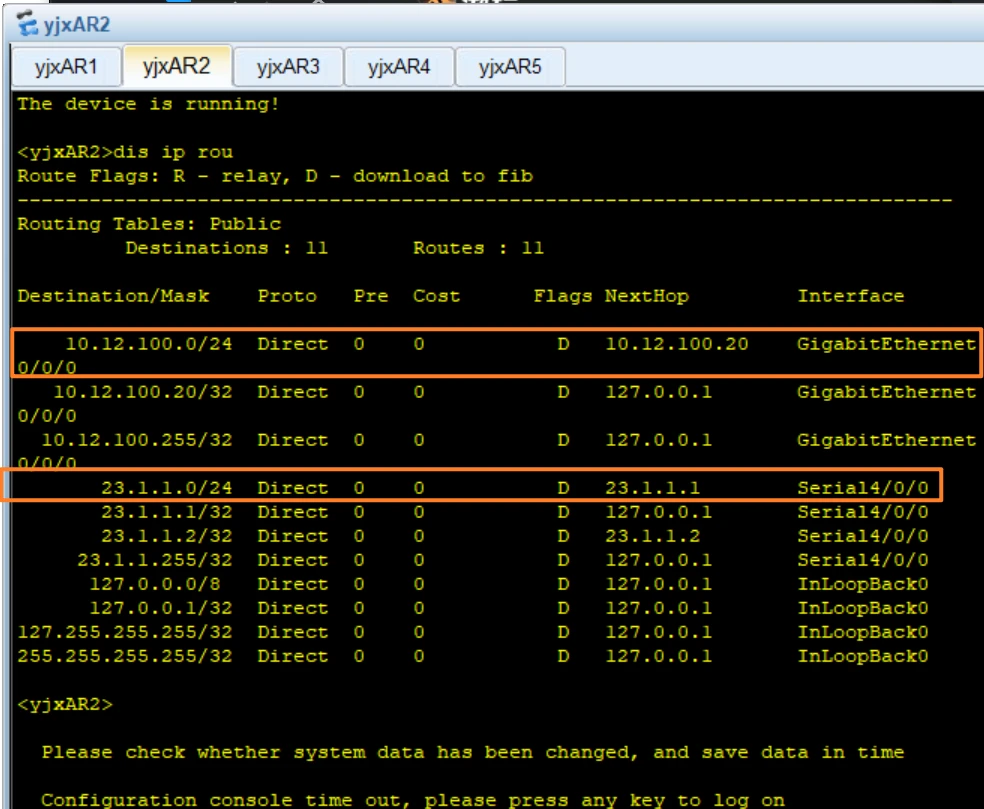This screenshot has height=809, width=984.
Task: Click the highlighted 23.1.1.0/24 route entry
Action: tap(166, 488)
